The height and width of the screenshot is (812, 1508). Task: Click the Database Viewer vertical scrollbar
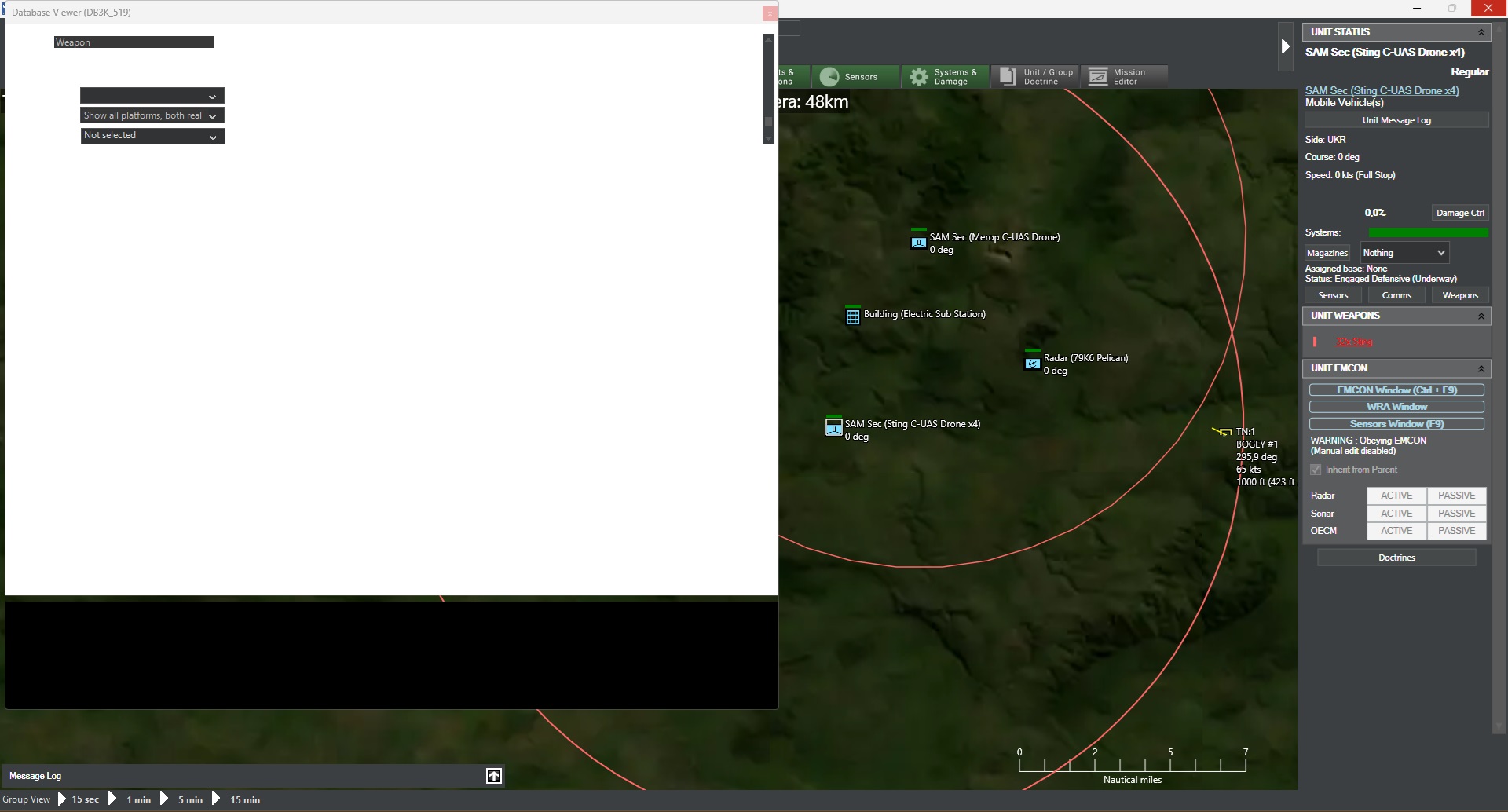769,89
